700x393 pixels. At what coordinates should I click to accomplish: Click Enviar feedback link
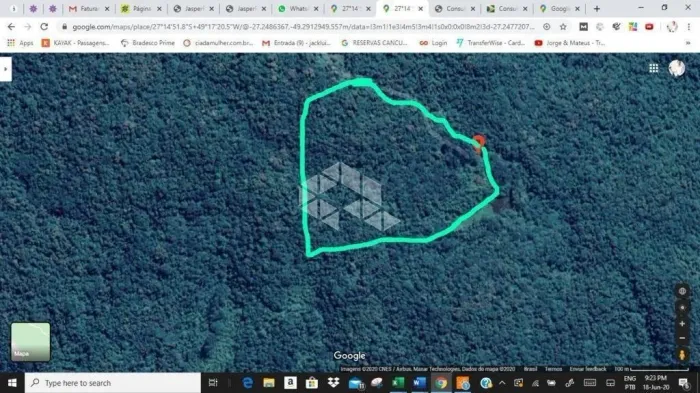tap(588, 369)
